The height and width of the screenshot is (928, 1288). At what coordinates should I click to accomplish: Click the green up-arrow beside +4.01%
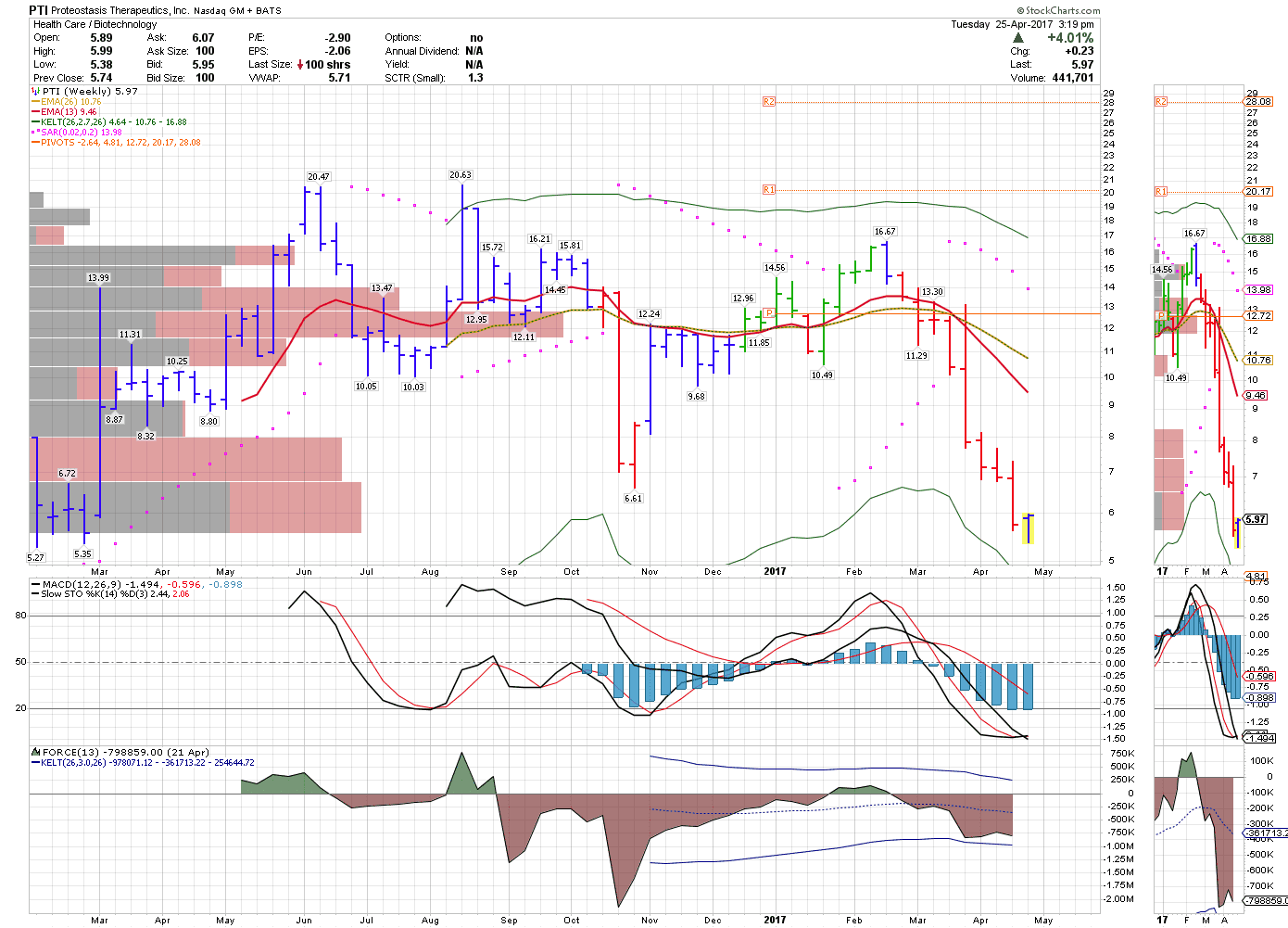pos(1018,38)
